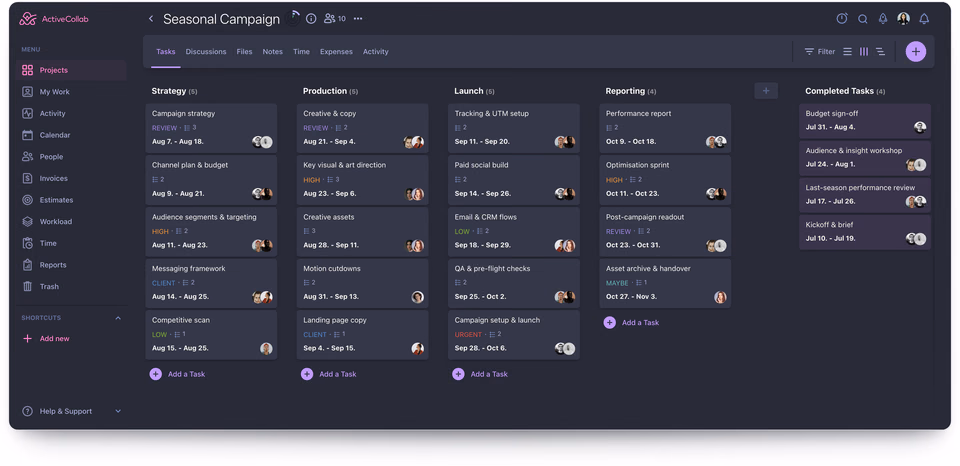Open People in the sidebar
Viewport: 960px width, 466px height.
point(72,157)
